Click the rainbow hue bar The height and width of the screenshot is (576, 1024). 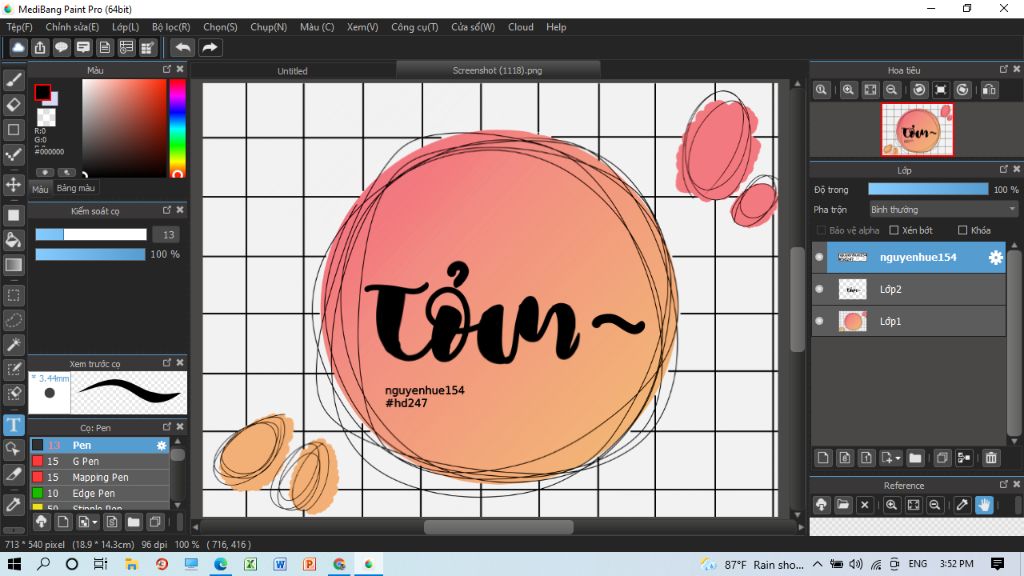(x=177, y=128)
